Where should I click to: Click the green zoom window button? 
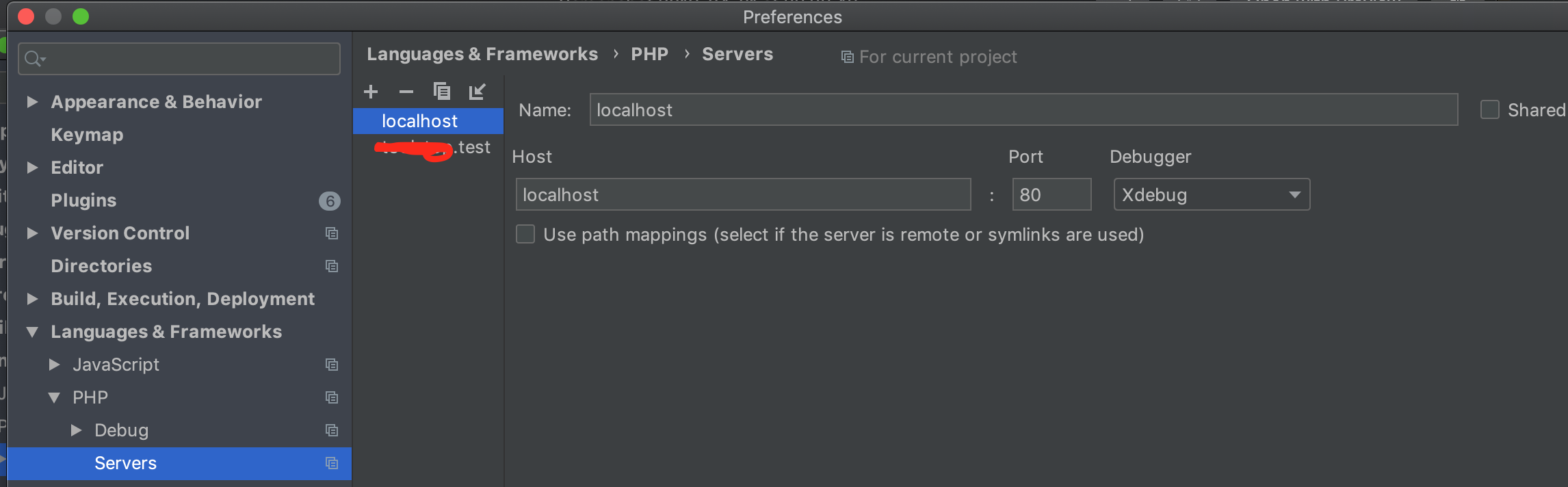click(81, 16)
